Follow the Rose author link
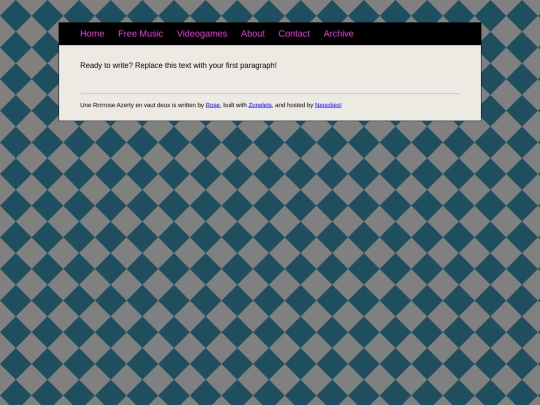Viewport: 540px width, 405px height. pos(212,105)
